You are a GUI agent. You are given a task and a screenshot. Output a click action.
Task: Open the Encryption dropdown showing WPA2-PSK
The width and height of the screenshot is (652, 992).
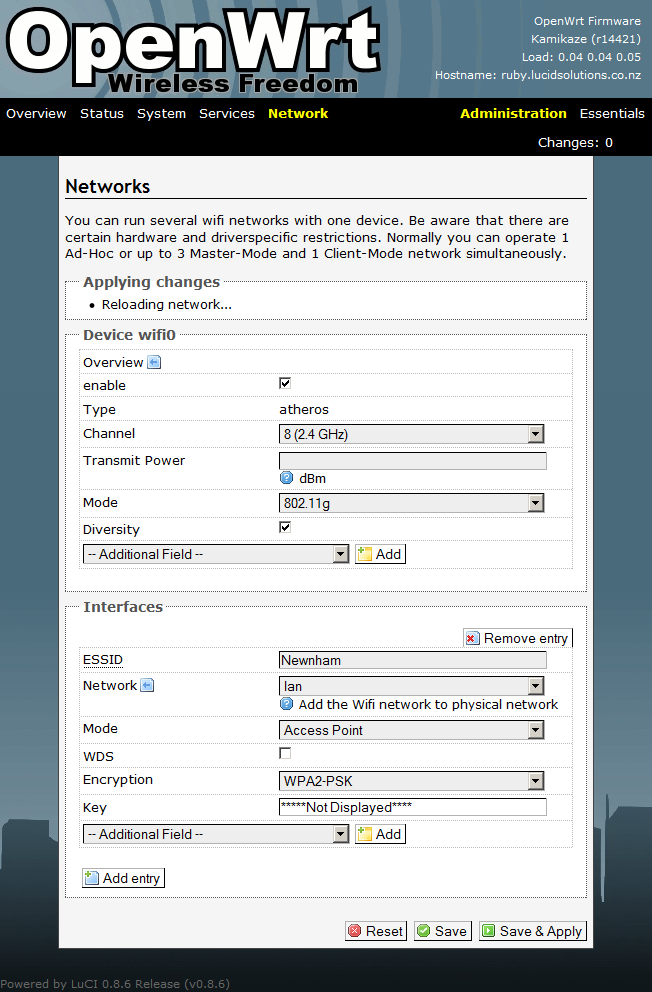[x=411, y=781]
